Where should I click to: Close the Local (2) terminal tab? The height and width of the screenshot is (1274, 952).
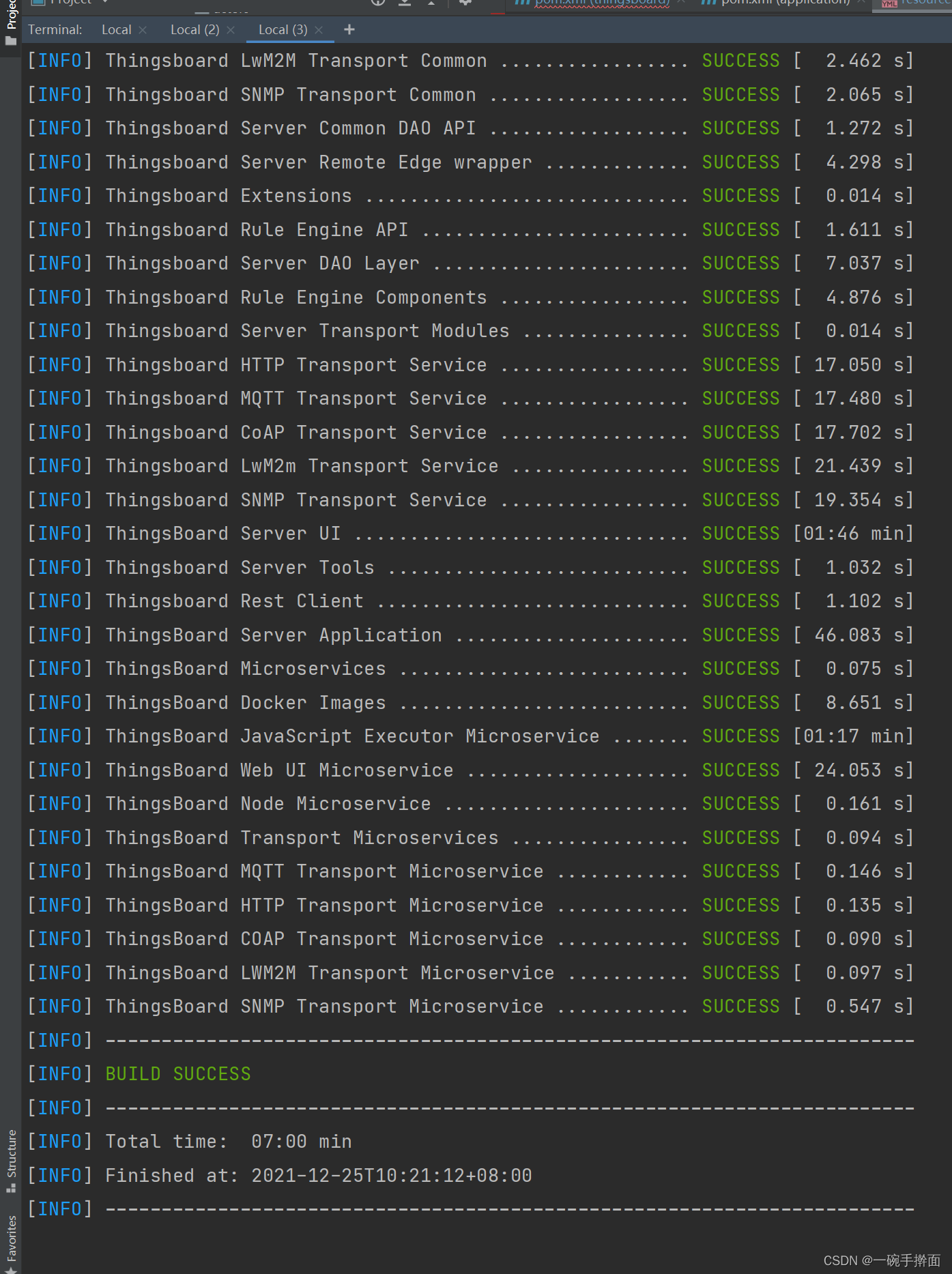click(231, 30)
